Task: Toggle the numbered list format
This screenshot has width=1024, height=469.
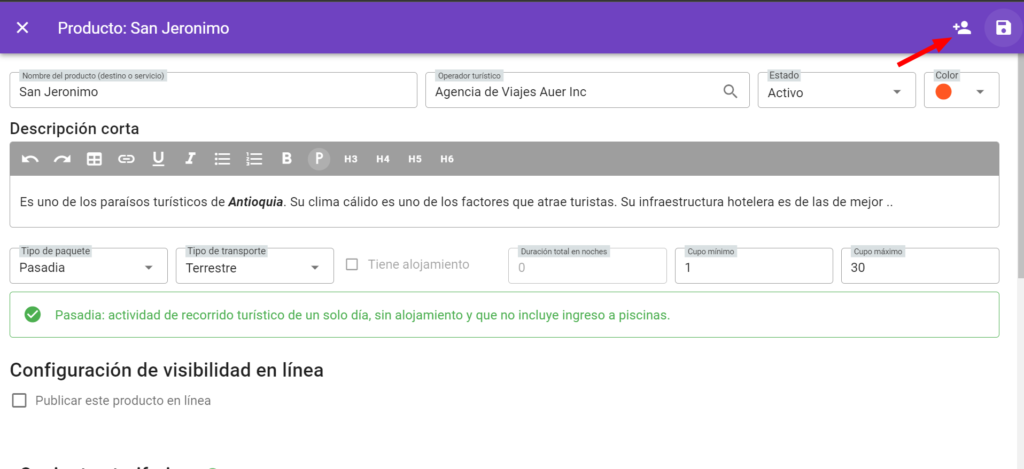Action: click(254, 159)
